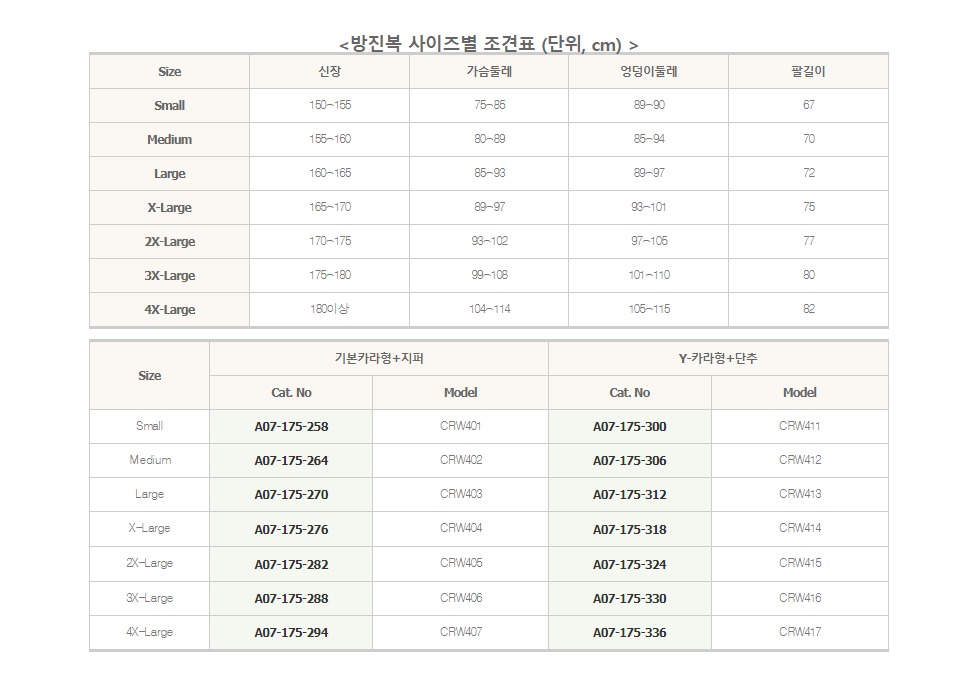
Task: Click the 방진복 사이즈별 조견표 title
Action: pyautogui.click(x=488, y=44)
